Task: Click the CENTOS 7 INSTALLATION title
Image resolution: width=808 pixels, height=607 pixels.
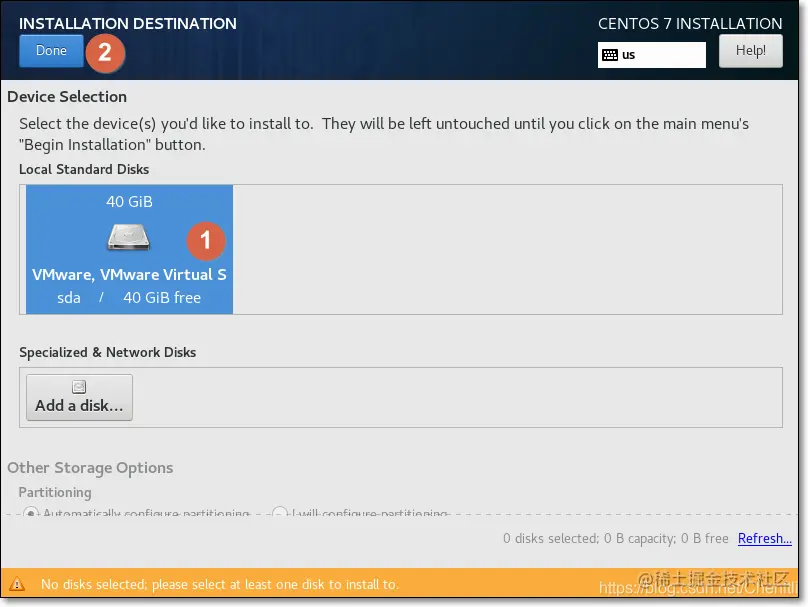Action: 690,24
